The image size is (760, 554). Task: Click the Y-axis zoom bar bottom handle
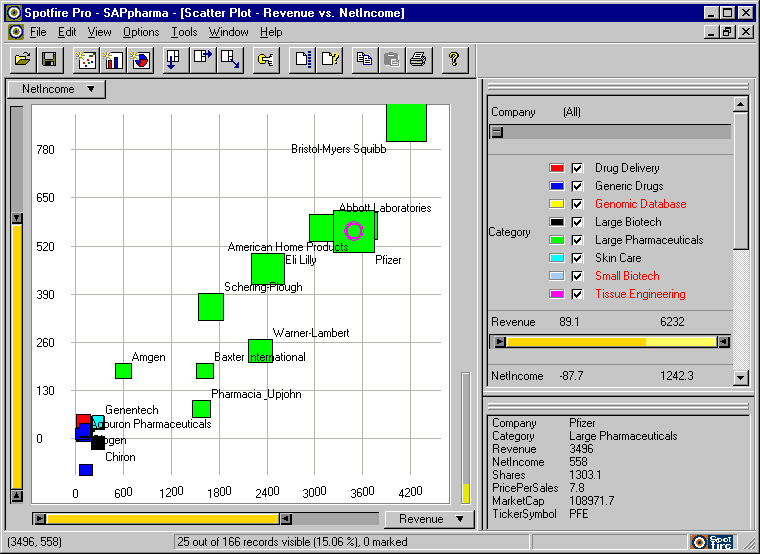click(x=16, y=495)
